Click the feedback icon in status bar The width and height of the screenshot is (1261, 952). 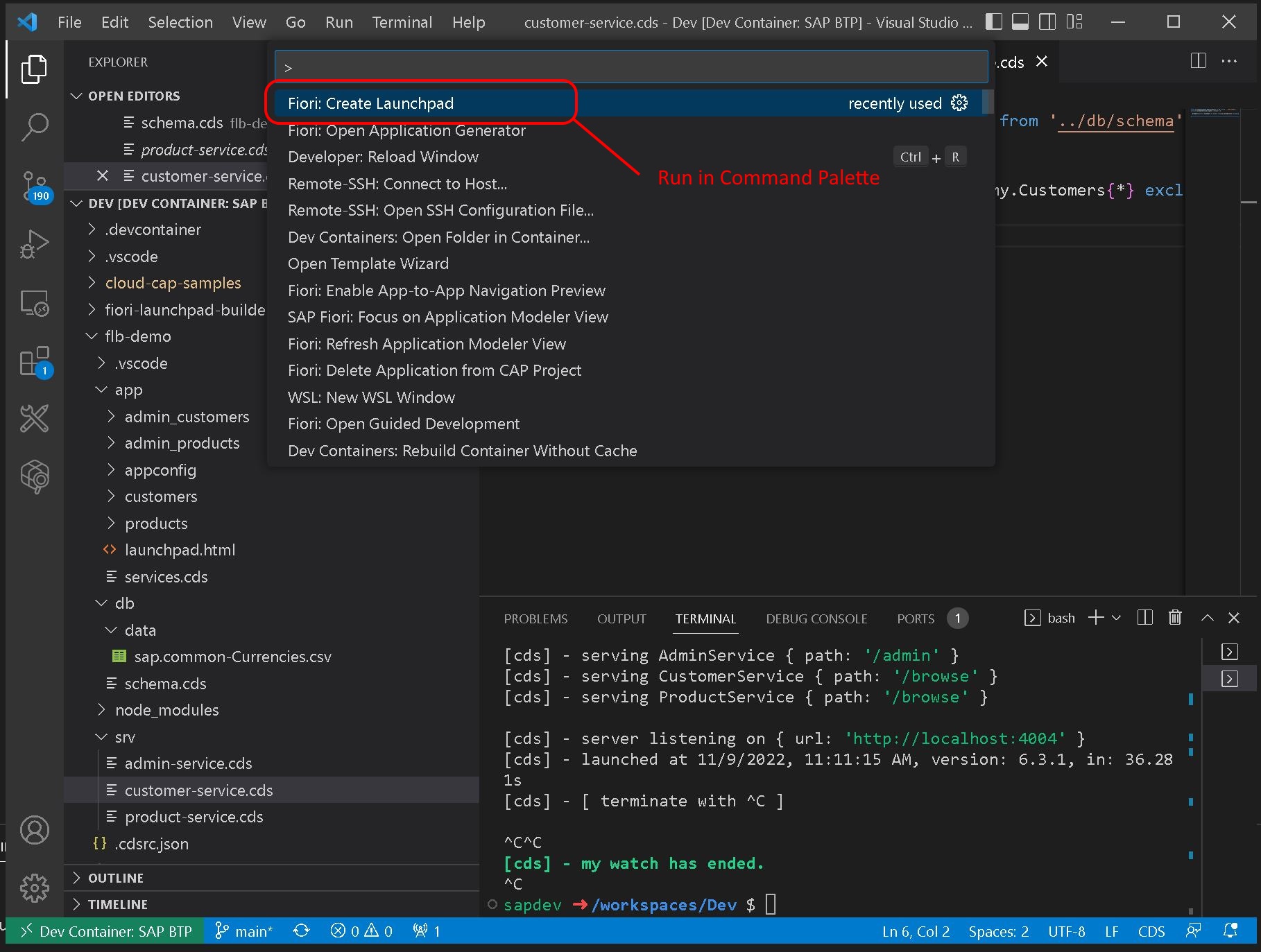1193,931
